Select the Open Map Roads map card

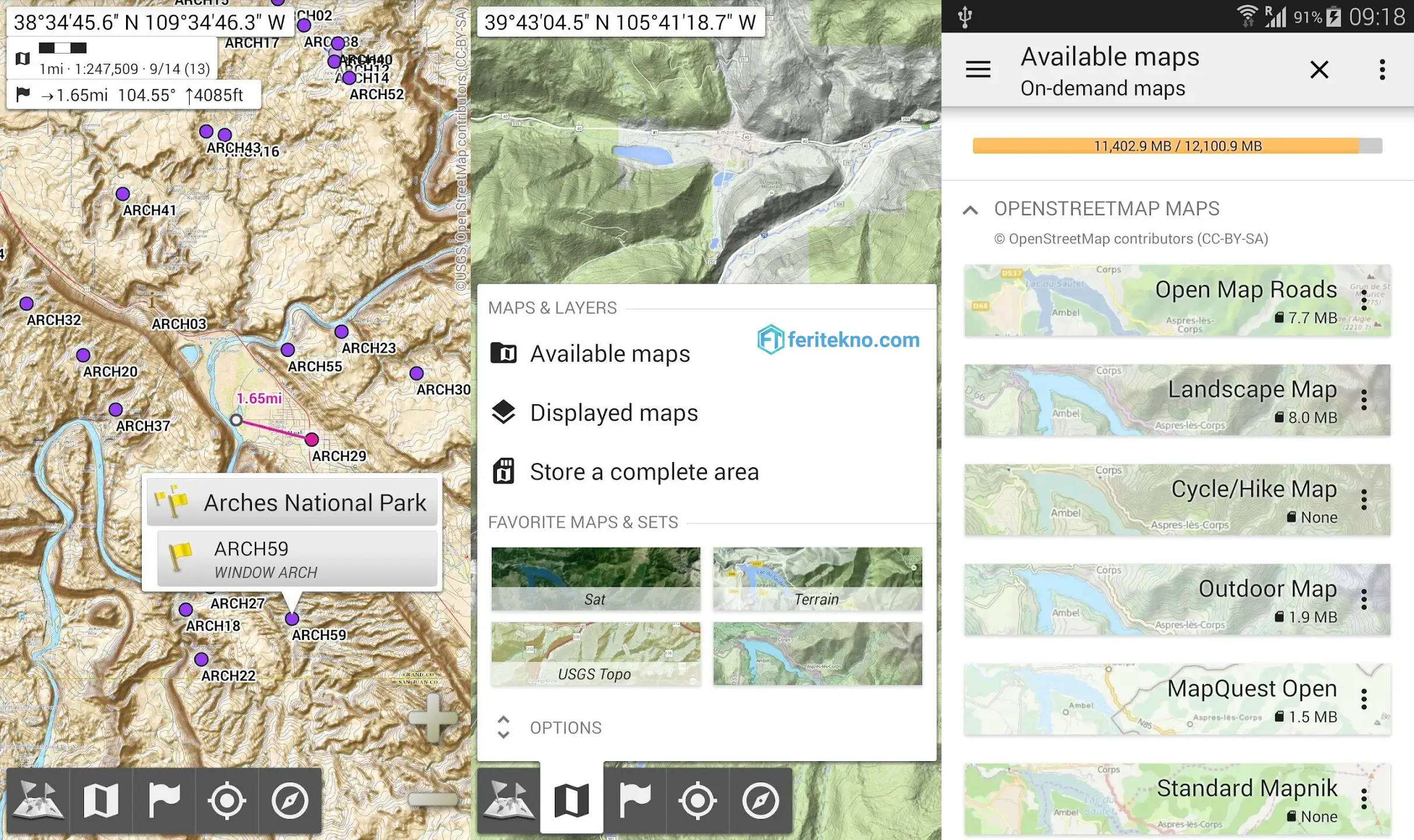(1177, 300)
